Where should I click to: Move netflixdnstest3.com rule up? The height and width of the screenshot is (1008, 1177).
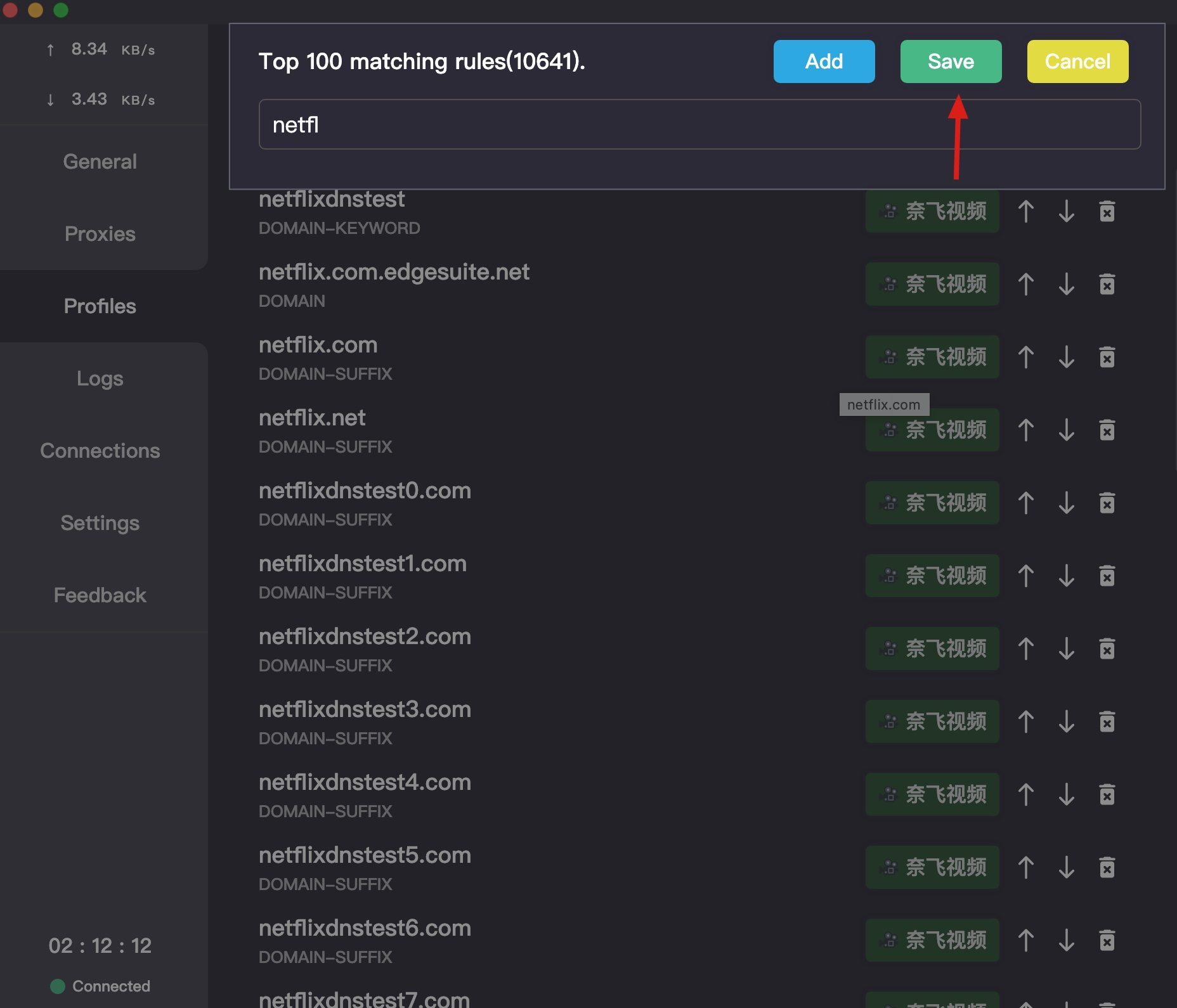pos(1026,721)
